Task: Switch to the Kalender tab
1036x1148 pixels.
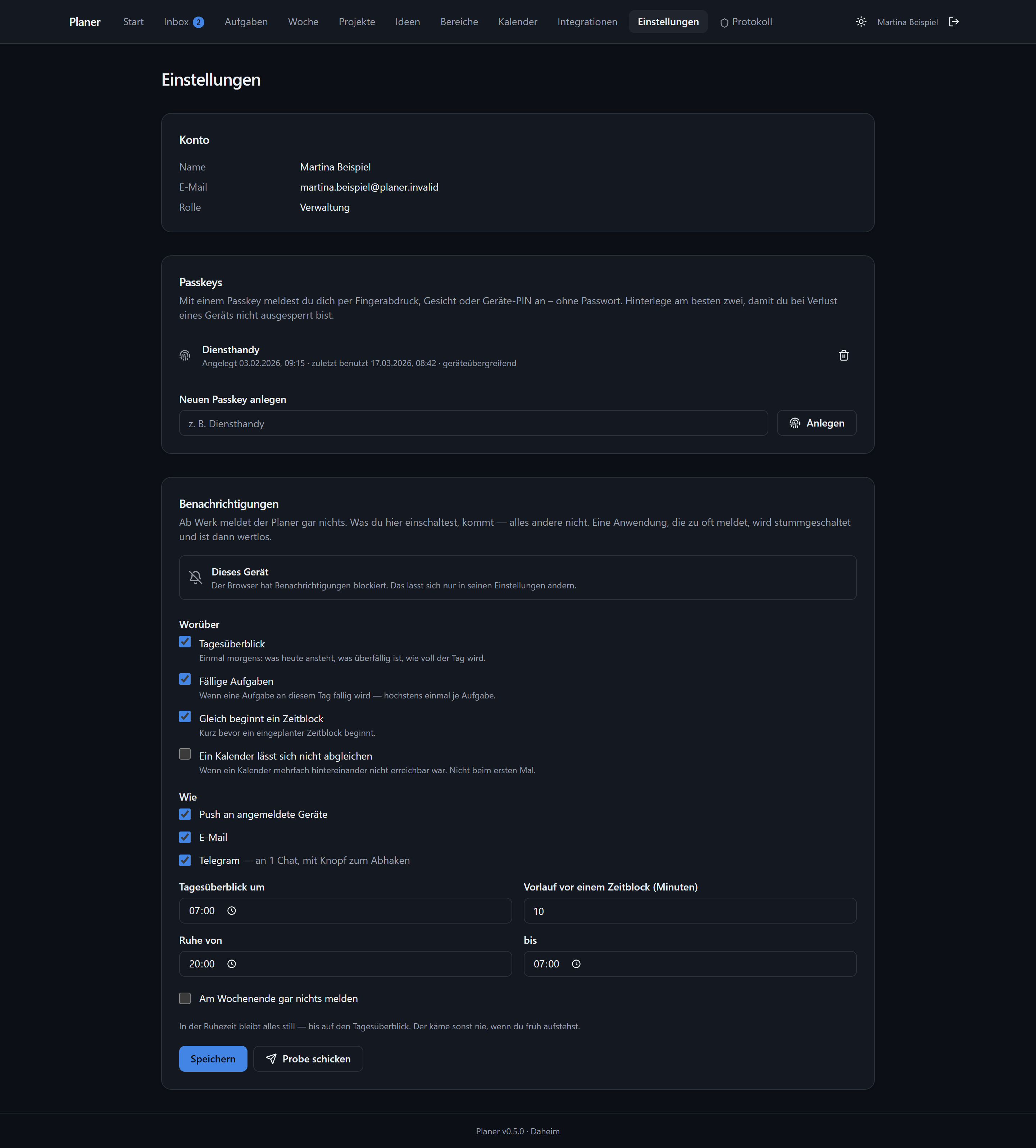Action: click(x=517, y=22)
